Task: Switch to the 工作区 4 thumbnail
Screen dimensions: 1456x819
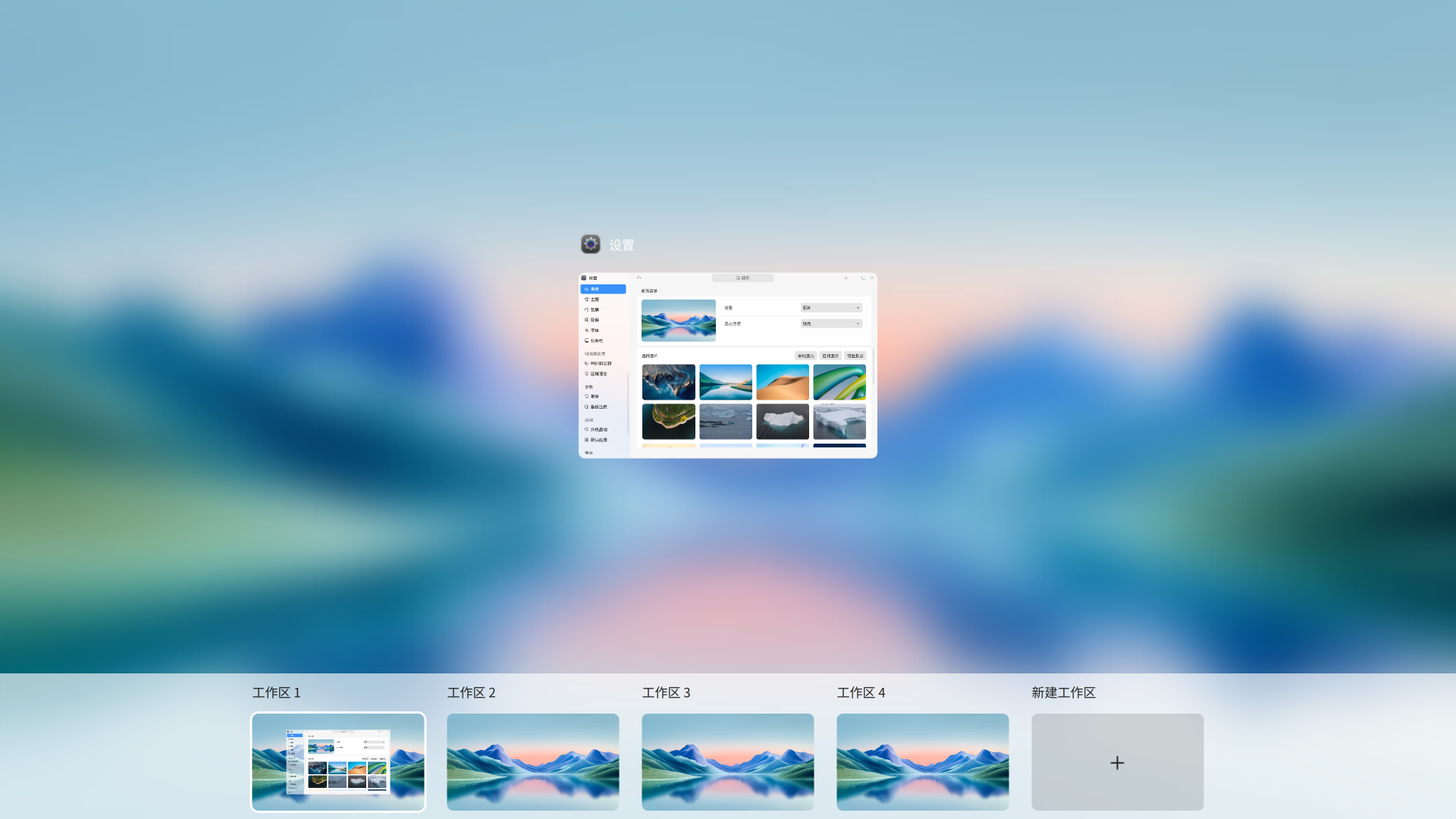Action: (x=922, y=761)
